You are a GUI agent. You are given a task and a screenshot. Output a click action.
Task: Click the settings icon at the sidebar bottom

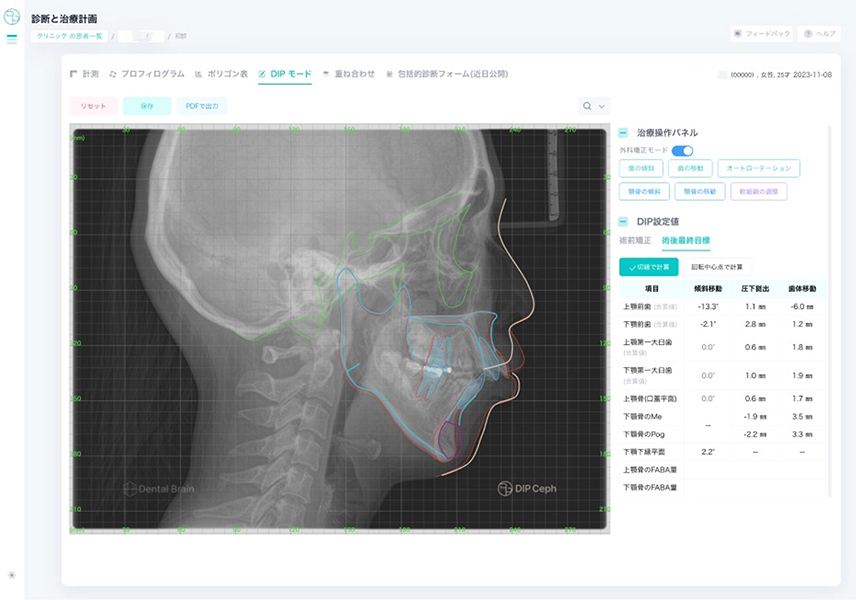tap(12, 575)
